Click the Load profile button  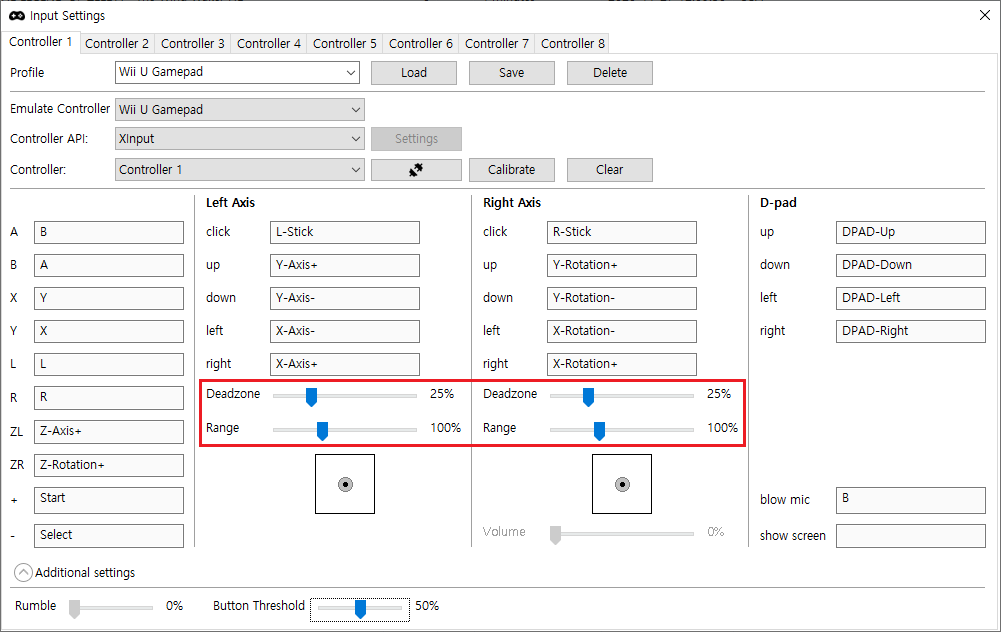tap(413, 72)
